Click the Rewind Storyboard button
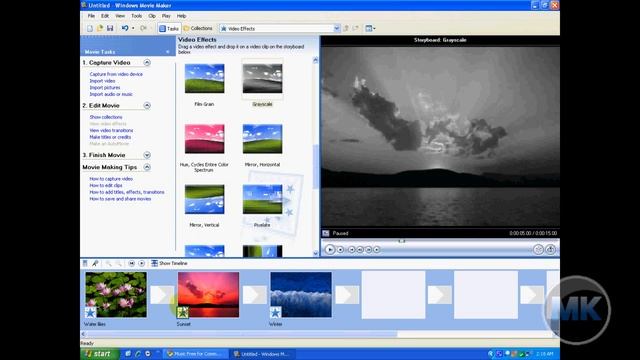640x360 pixels. coord(131,263)
